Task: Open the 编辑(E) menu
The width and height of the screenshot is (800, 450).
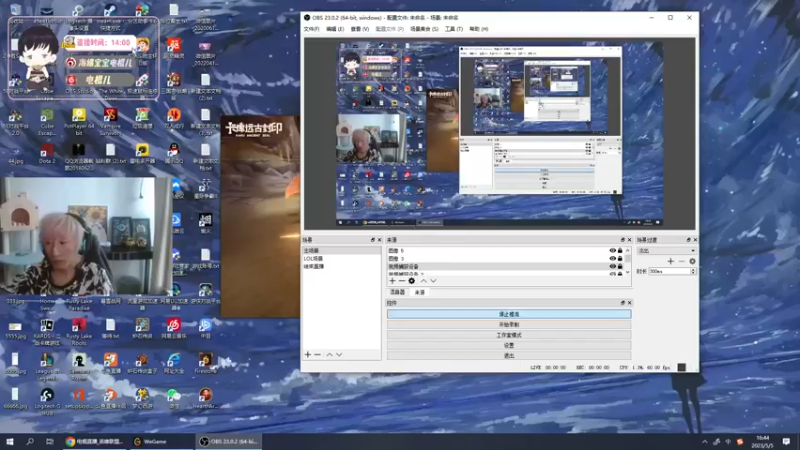Action: pyautogui.click(x=335, y=29)
